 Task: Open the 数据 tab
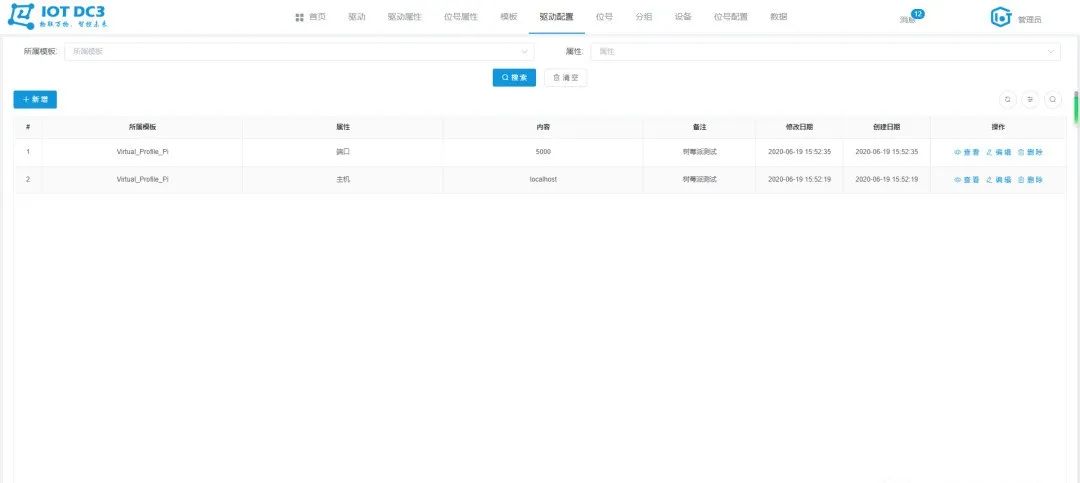778,17
